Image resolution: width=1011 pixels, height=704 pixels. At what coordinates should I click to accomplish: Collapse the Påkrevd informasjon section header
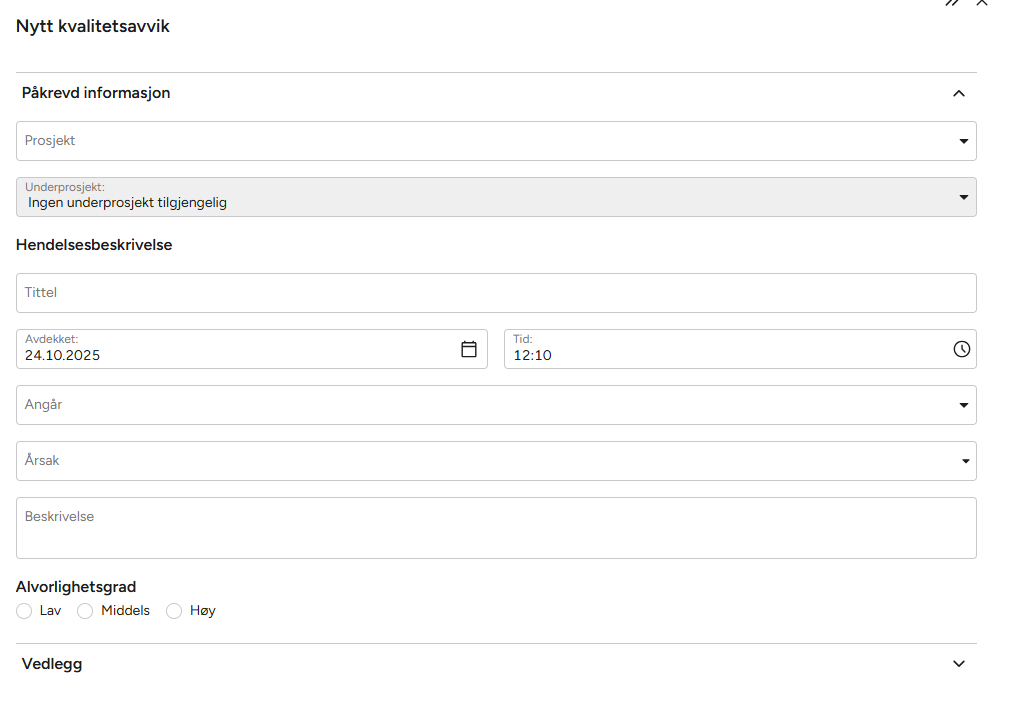coord(96,93)
